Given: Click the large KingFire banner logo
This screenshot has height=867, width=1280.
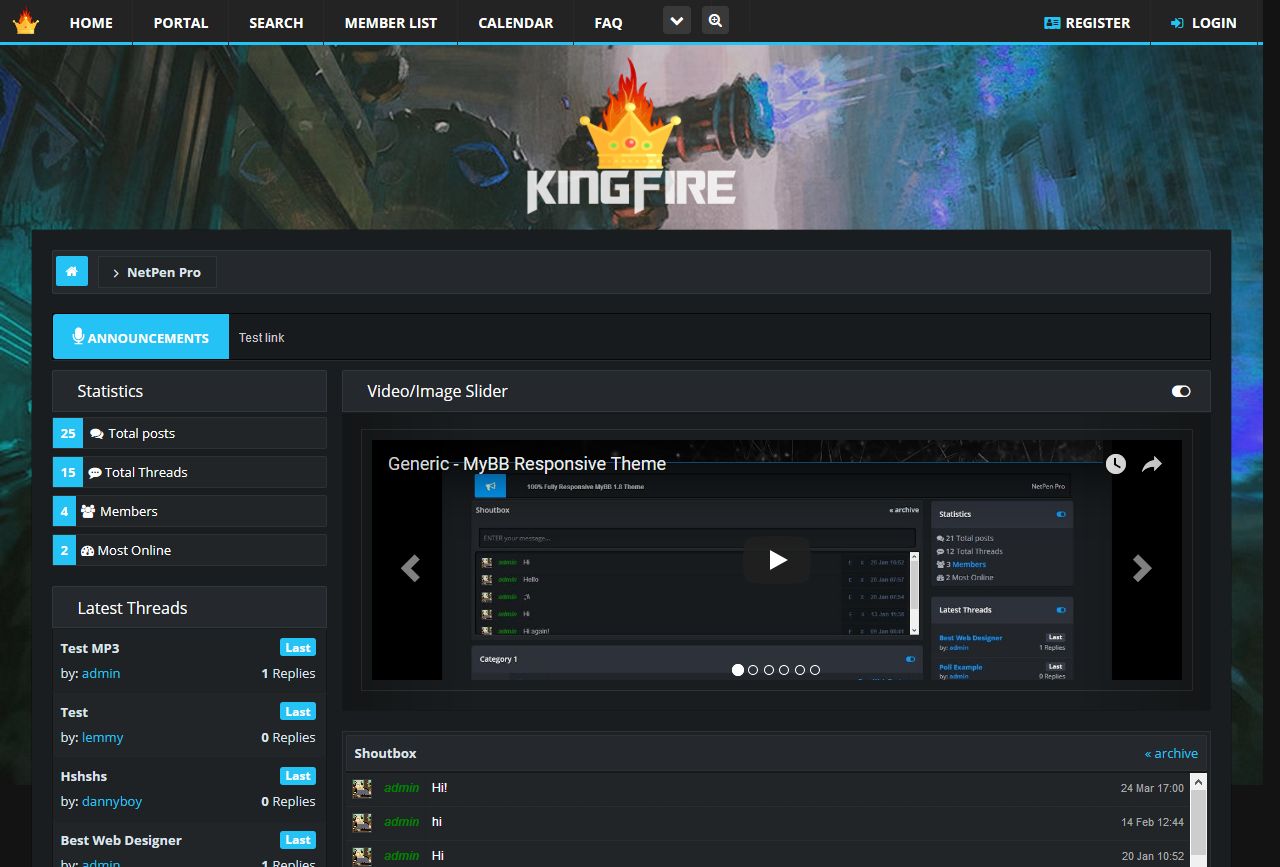Looking at the screenshot, I should tap(631, 137).
